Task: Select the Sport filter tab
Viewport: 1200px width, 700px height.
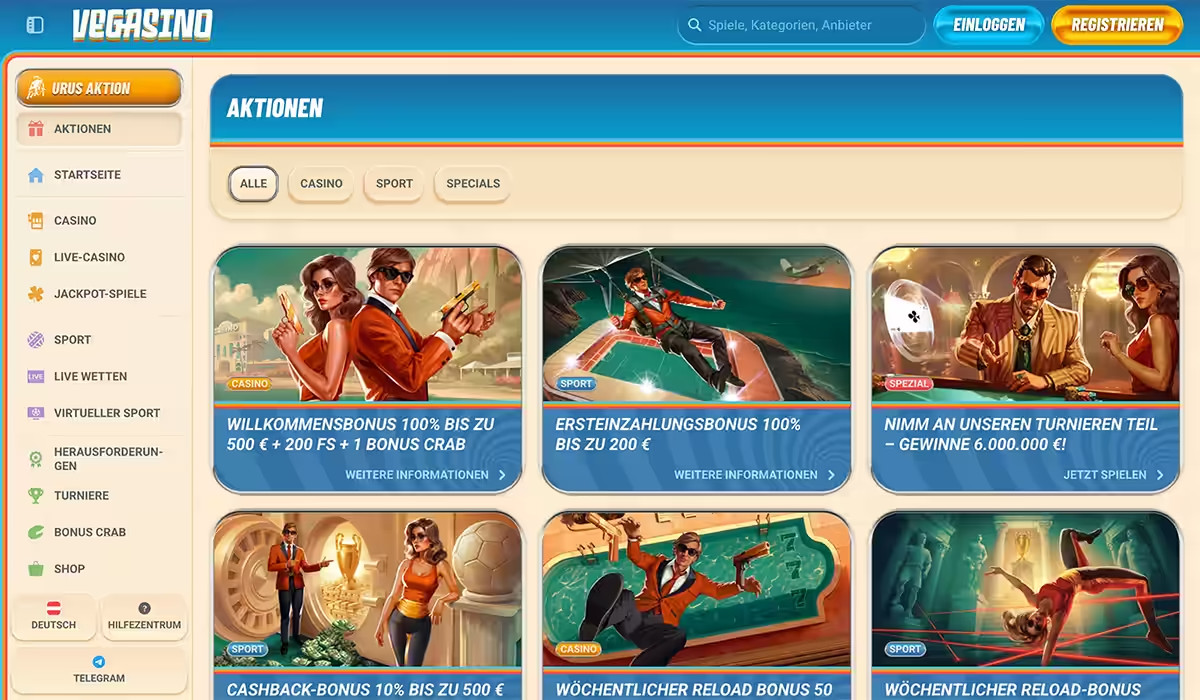Action: [x=394, y=184]
